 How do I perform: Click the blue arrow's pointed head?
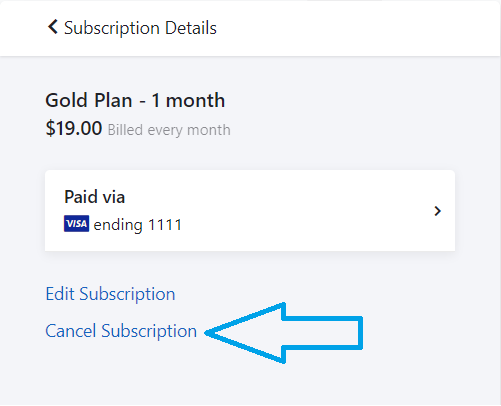(x=245, y=333)
